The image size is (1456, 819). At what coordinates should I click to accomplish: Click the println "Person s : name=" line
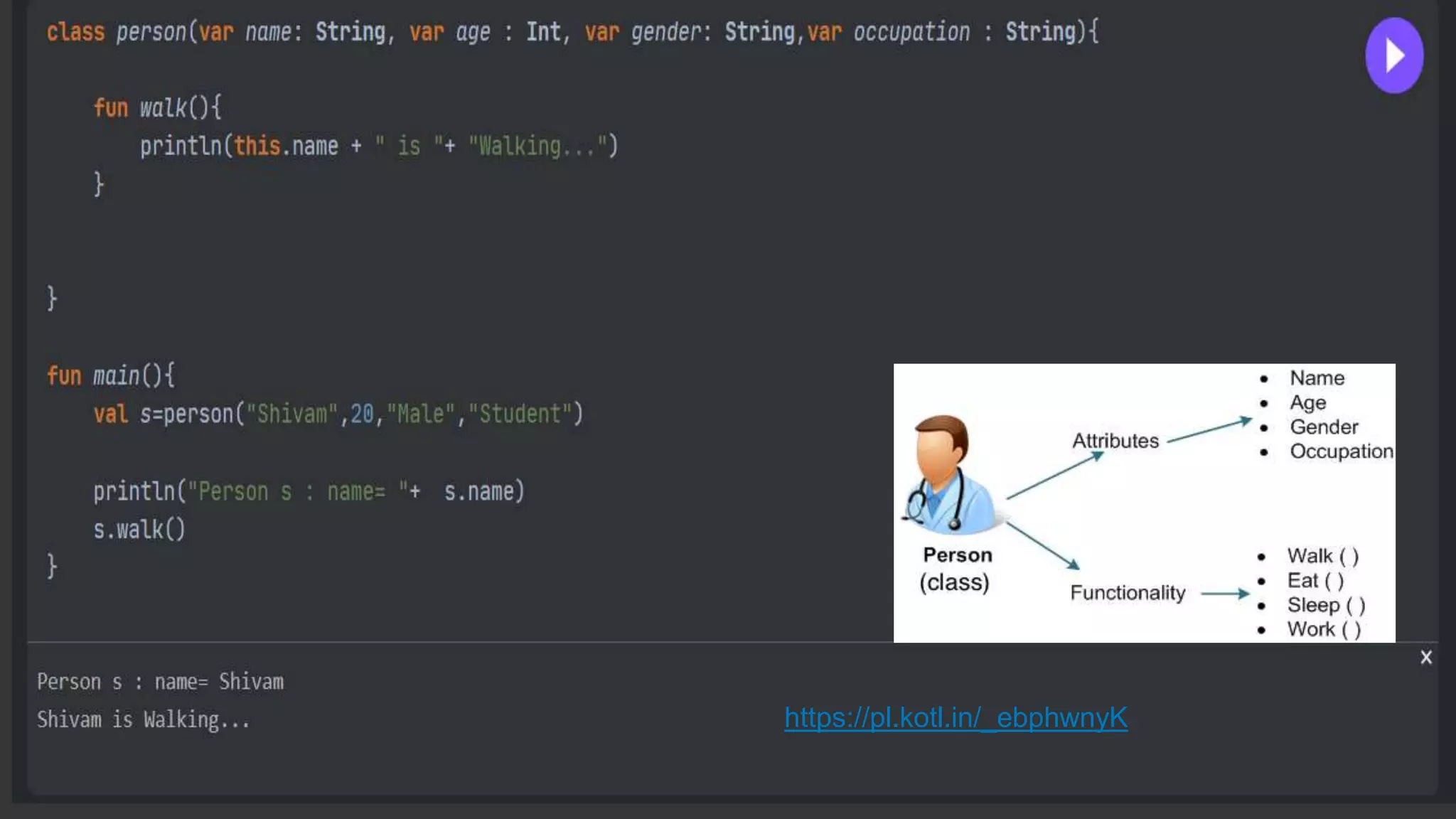[309, 491]
